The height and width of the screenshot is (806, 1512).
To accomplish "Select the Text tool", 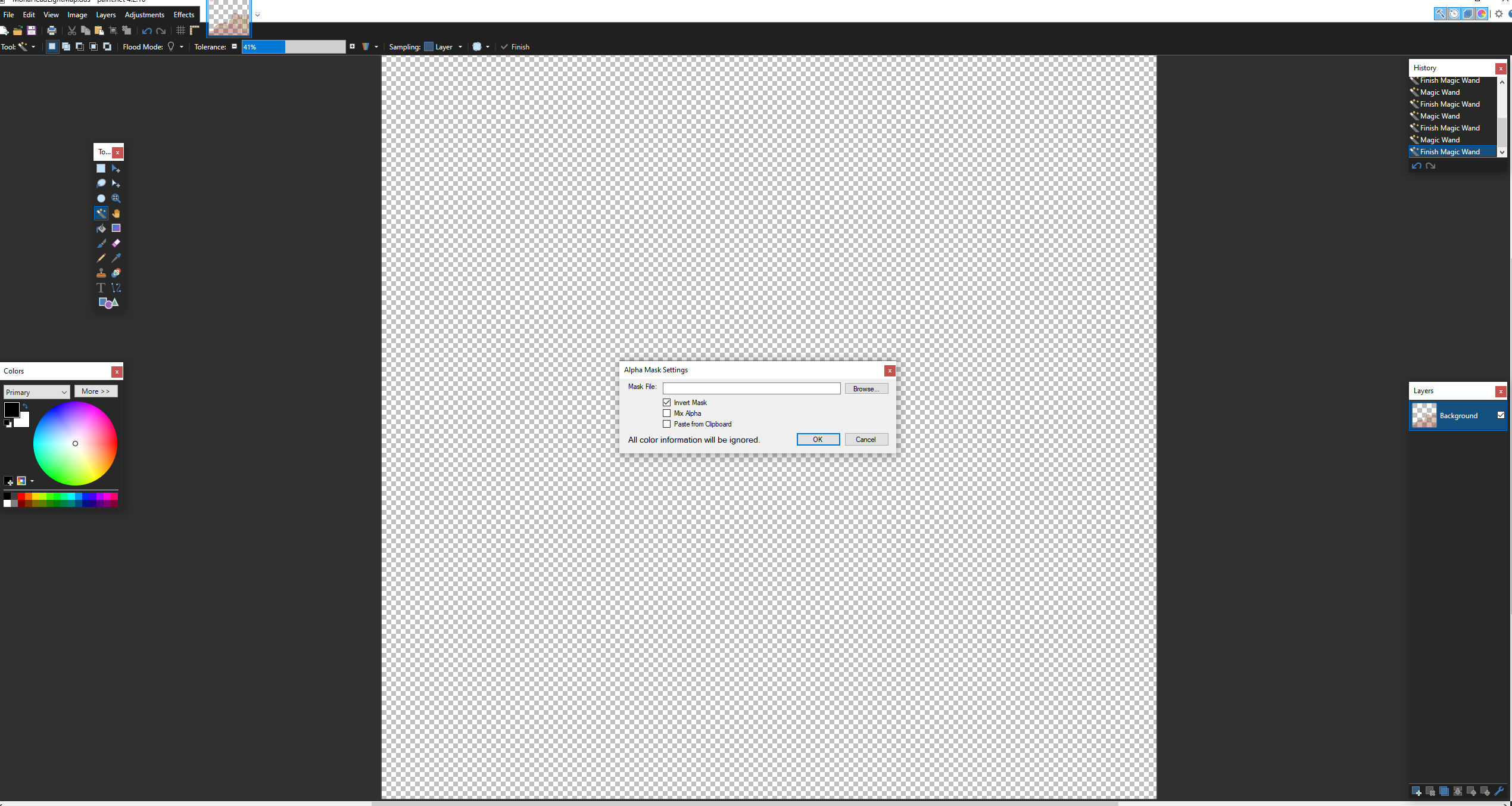I will pos(101,288).
